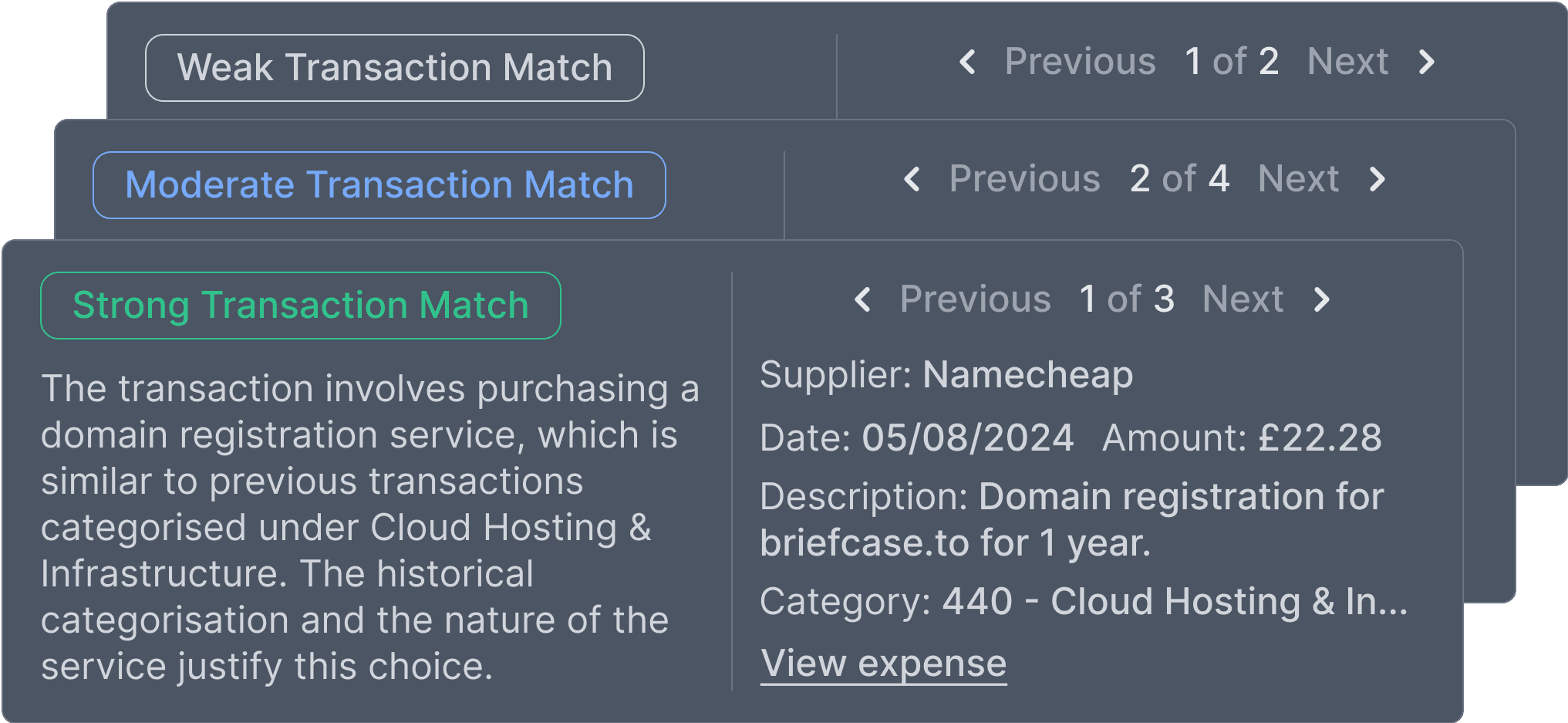Click left chevron arrow on Moderate match card

912,179
